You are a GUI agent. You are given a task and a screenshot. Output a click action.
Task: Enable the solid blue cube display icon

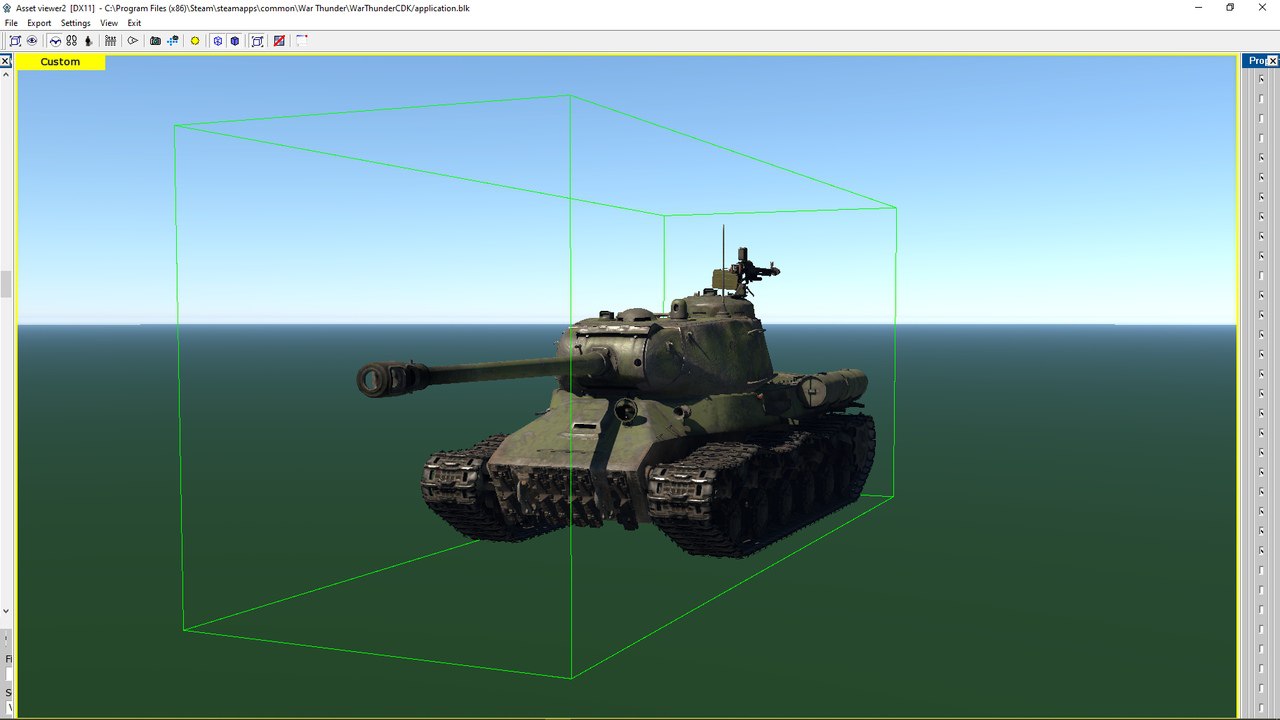[235, 41]
